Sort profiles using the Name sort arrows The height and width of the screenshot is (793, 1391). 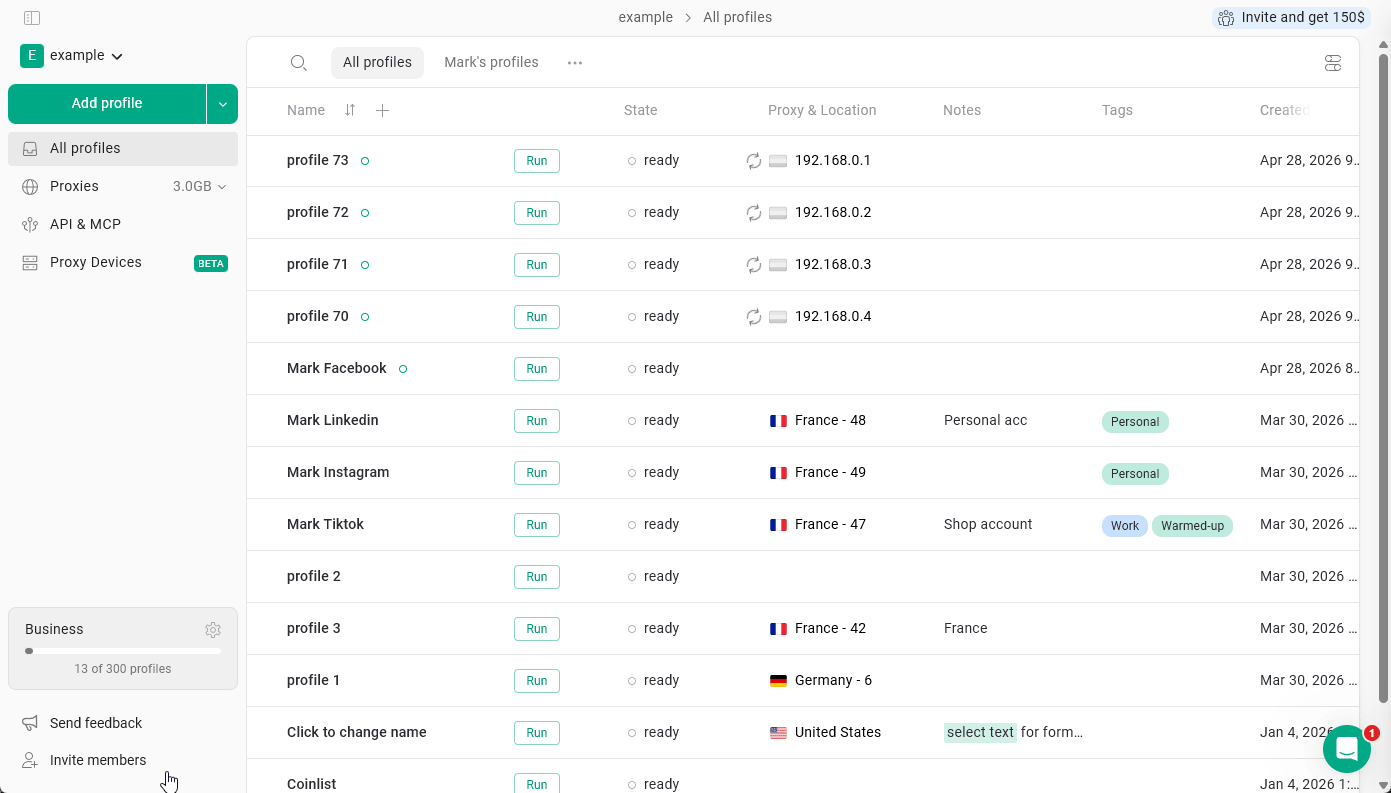coord(350,110)
